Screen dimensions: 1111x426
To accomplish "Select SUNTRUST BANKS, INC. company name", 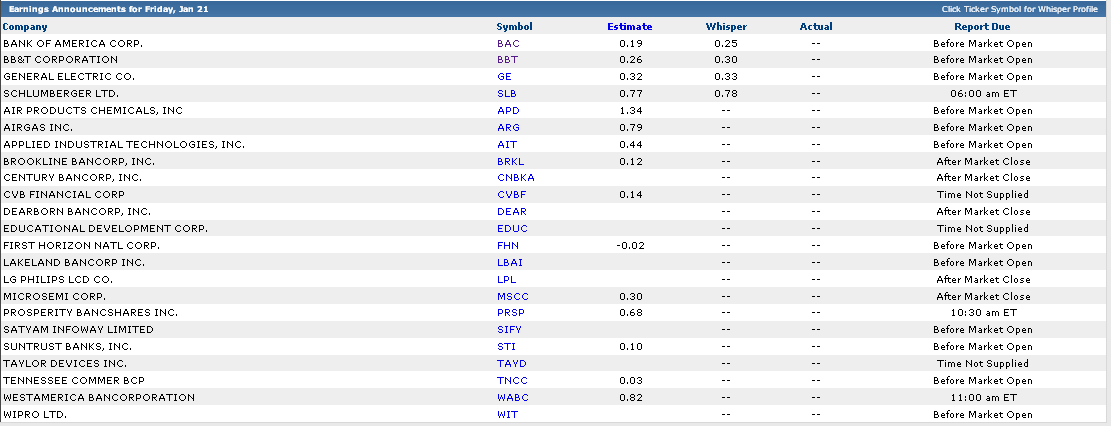I will (67, 347).
